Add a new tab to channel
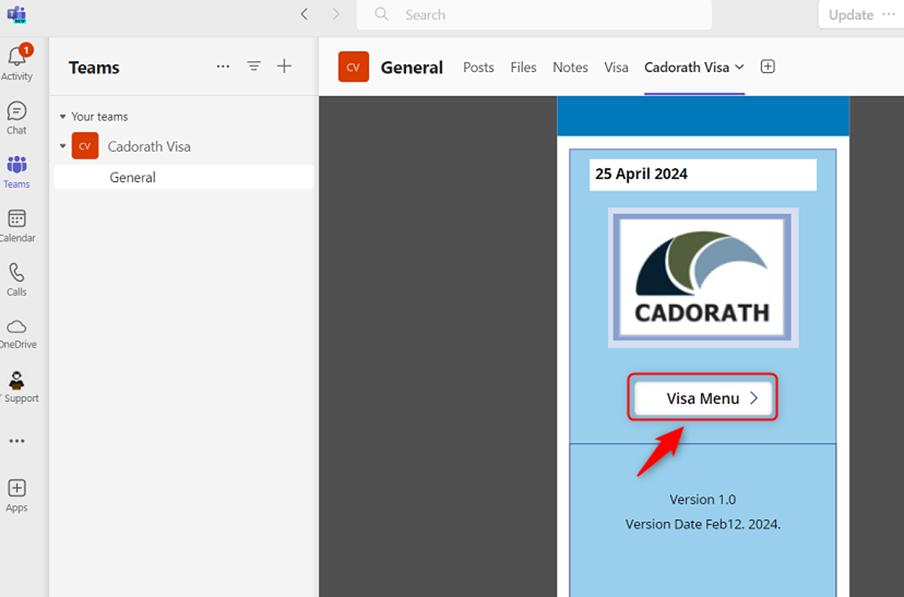The width and height of the screenshot is (904, 597). click(767, 67)
